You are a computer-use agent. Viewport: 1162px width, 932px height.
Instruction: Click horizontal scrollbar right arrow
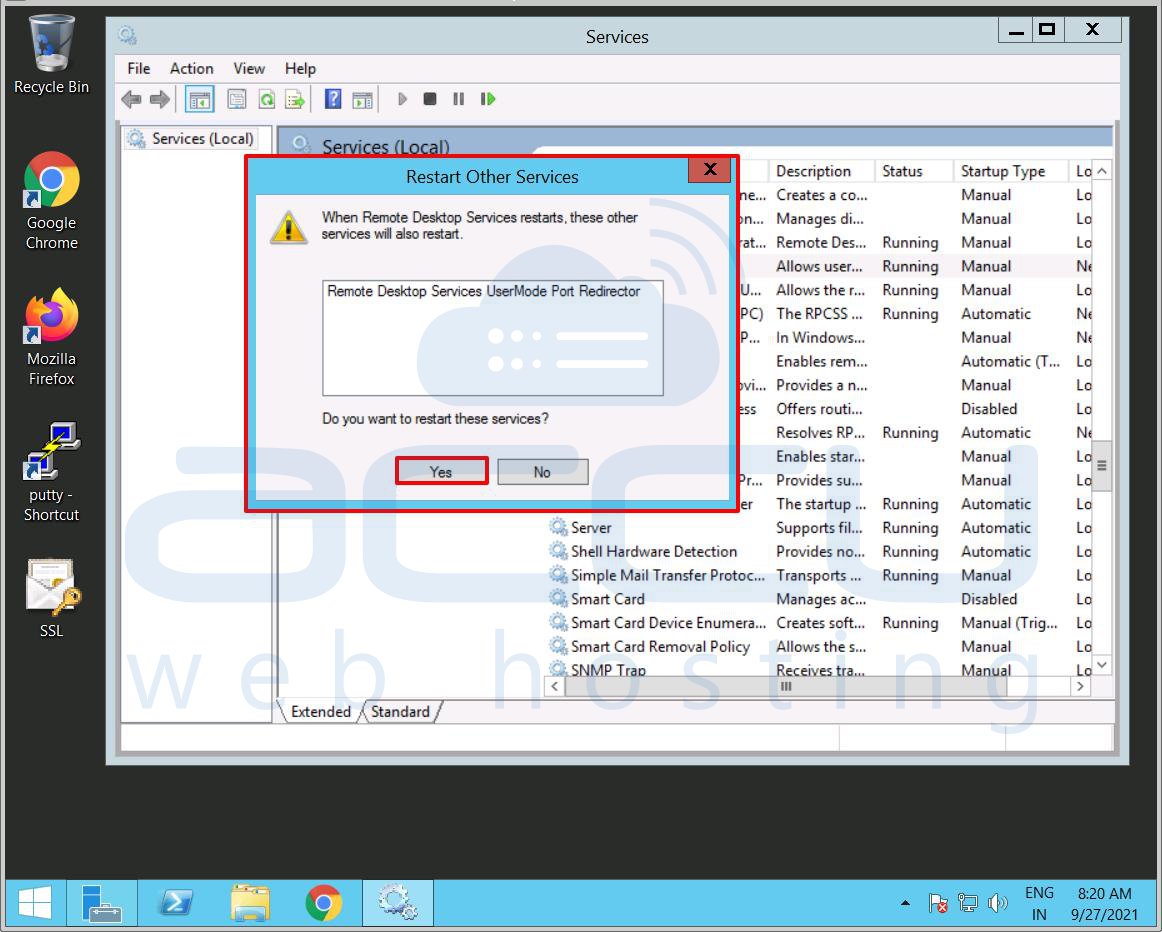coord(1081,687)
